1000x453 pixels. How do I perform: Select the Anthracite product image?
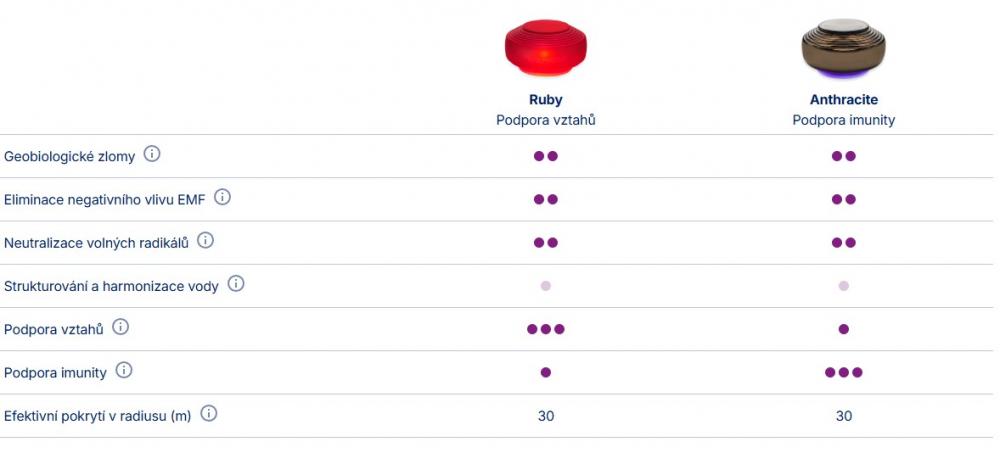[843, 48]
